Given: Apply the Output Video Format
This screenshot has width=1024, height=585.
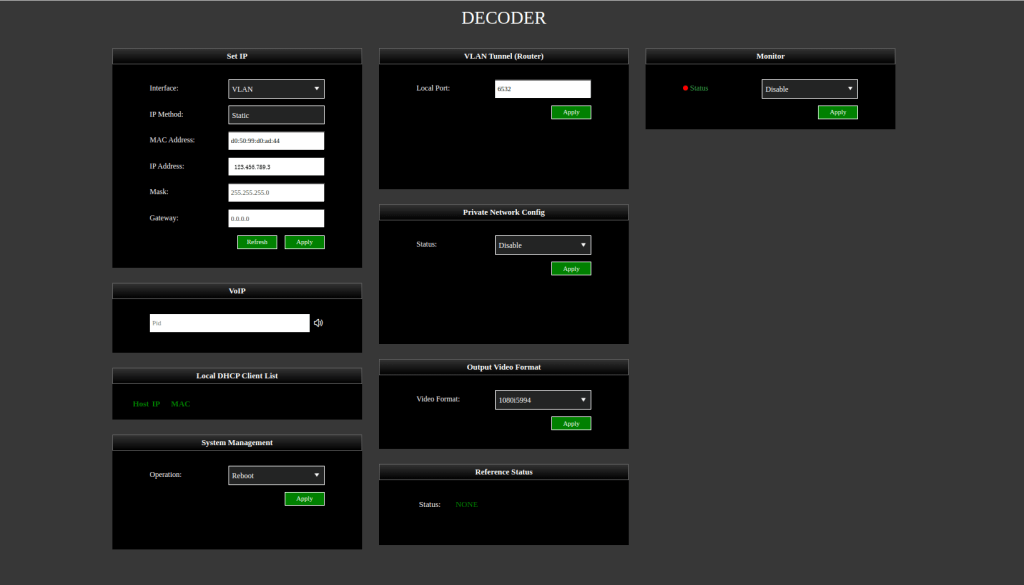Looking at the screenshot, I should click(571, 423).
